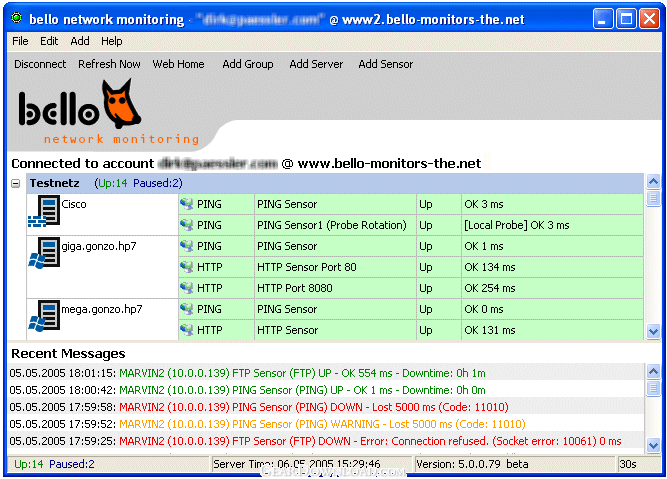Click the 'OK 254 ms' result cell

pos(552,288)
